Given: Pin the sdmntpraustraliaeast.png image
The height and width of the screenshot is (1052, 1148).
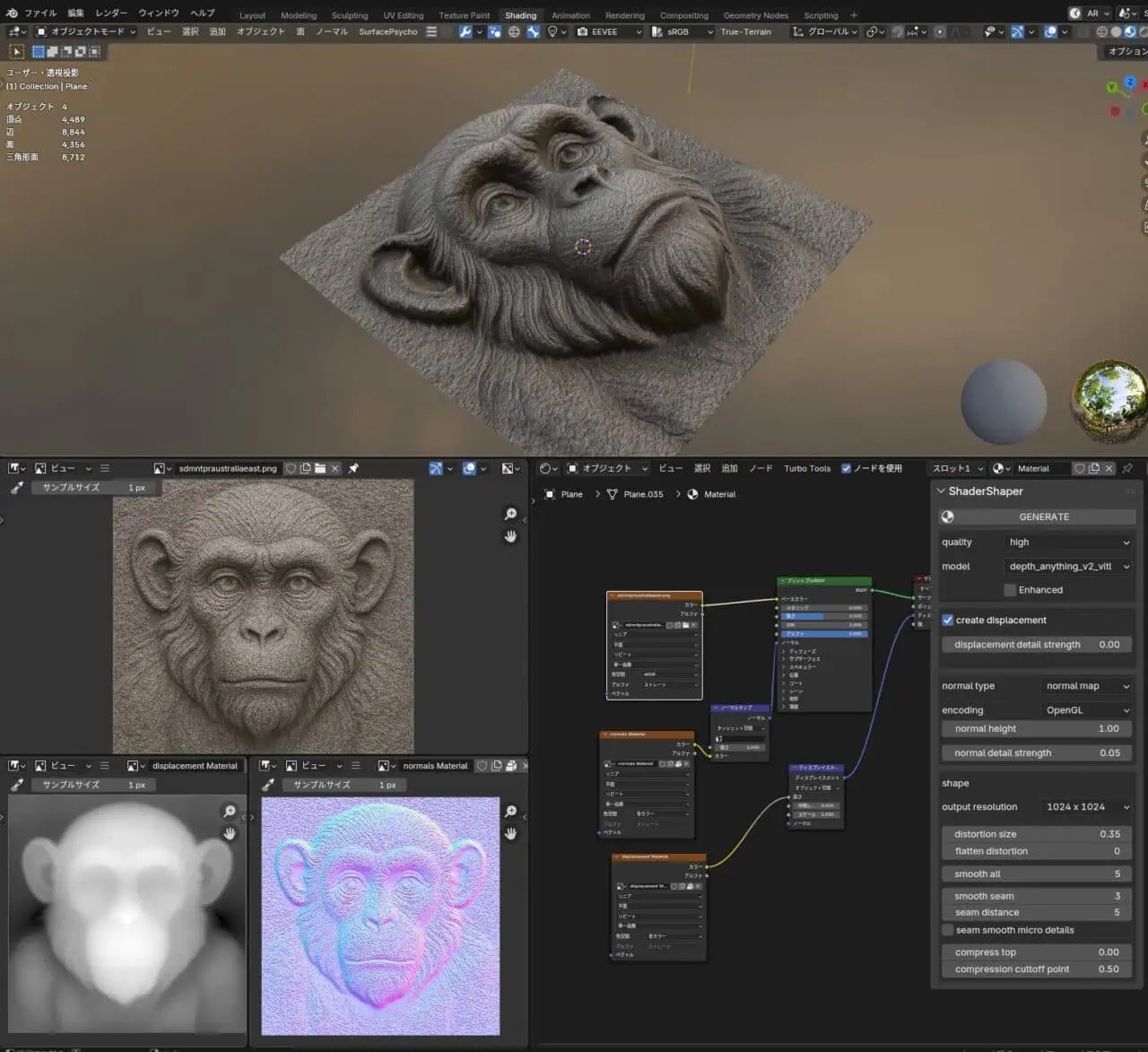Looking at the screenshot, I should tap(353, 468).
